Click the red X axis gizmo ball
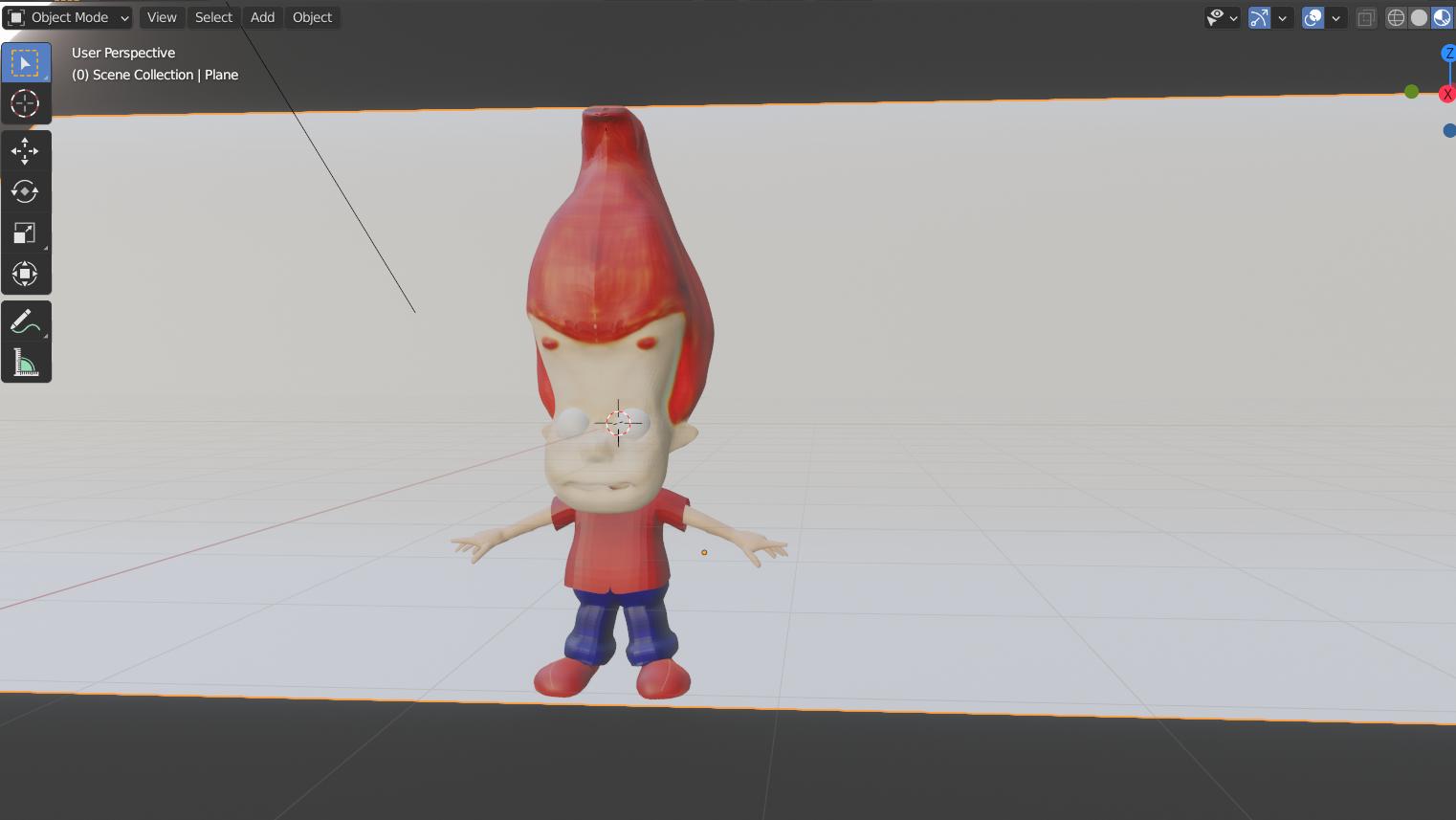Screen dimensions: 1456x820 (x=1447, y=94)
